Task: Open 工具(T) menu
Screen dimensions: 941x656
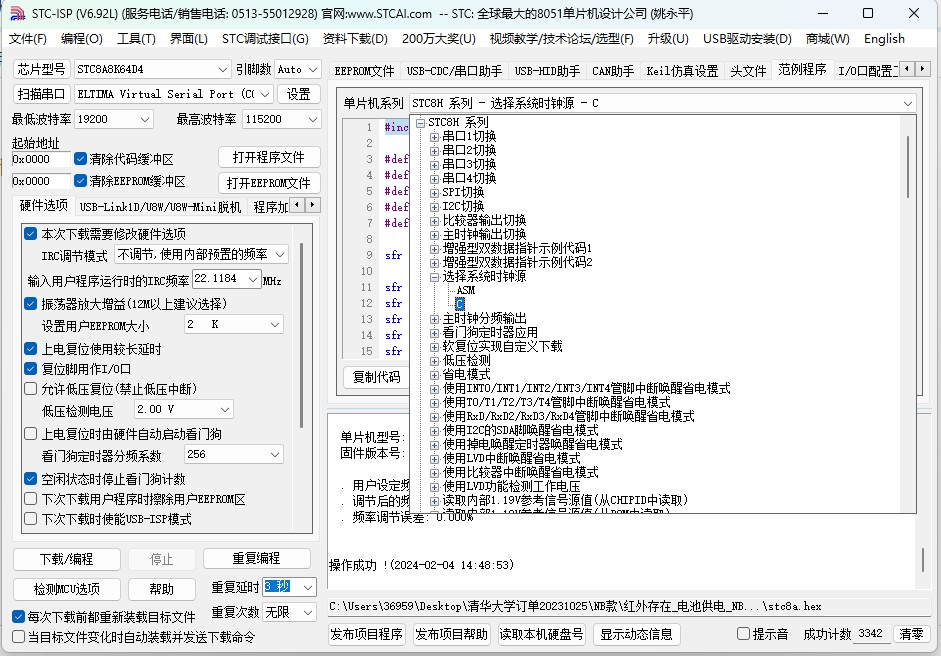Action: pos(136,39)
